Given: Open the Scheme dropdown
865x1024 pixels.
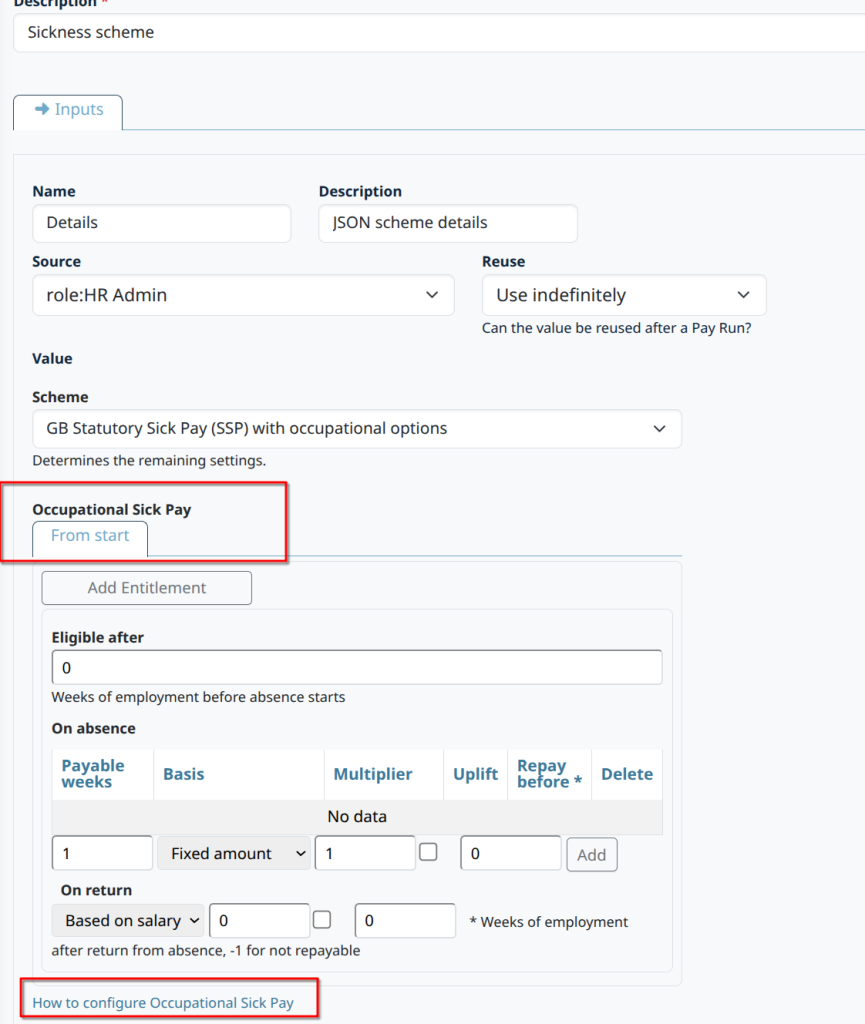Looking at the screenshot, I should 356,429.
